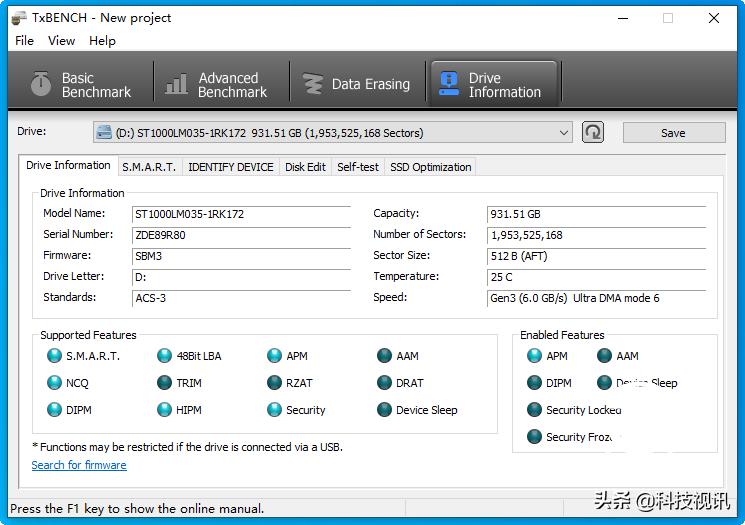Open the Advanced Benchmark chart icon
745x525 pixels.
coord(177,84)
